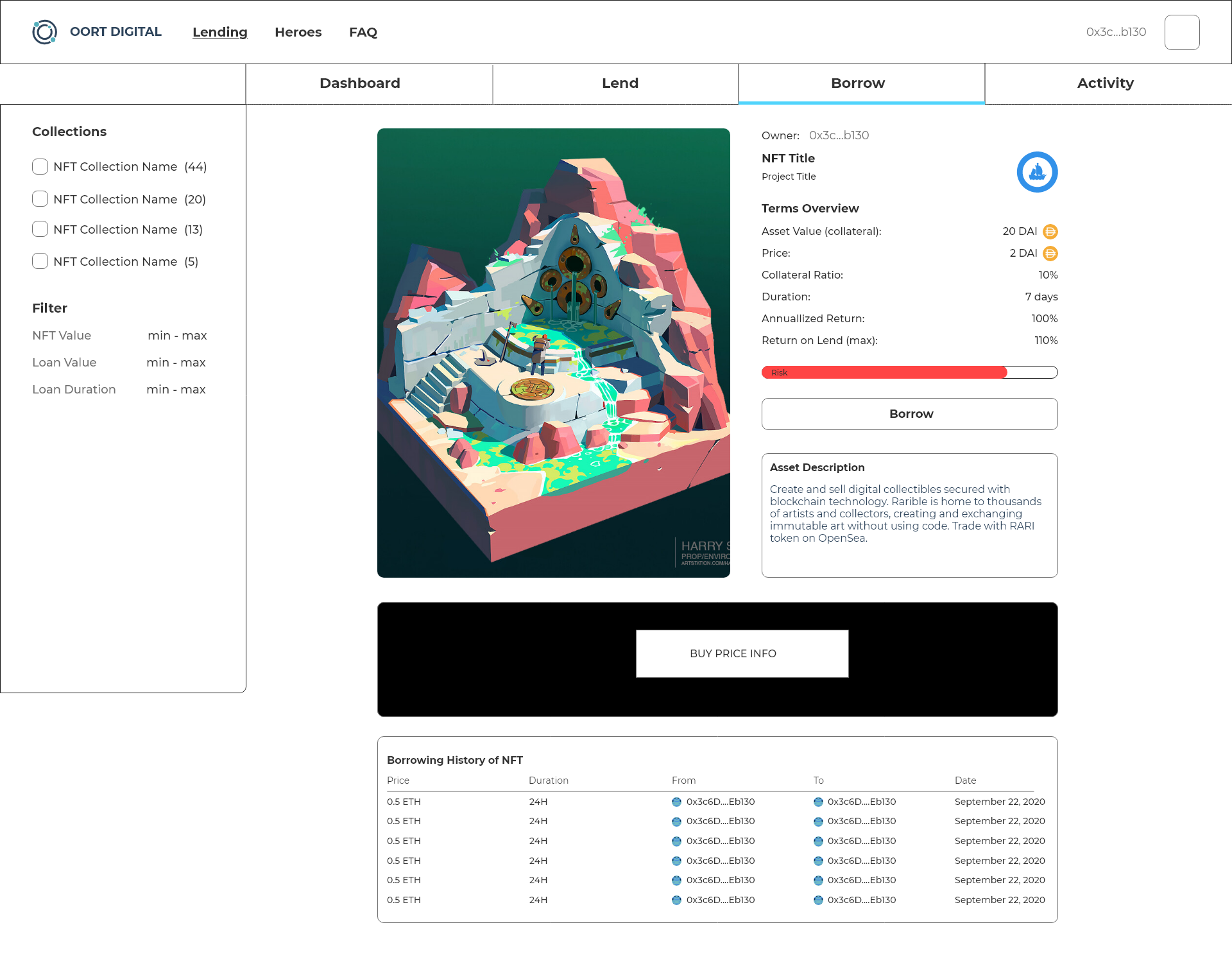1232x975 pixels.
Task: Set the NFT Value min - max range
Action: click(177, 336)
